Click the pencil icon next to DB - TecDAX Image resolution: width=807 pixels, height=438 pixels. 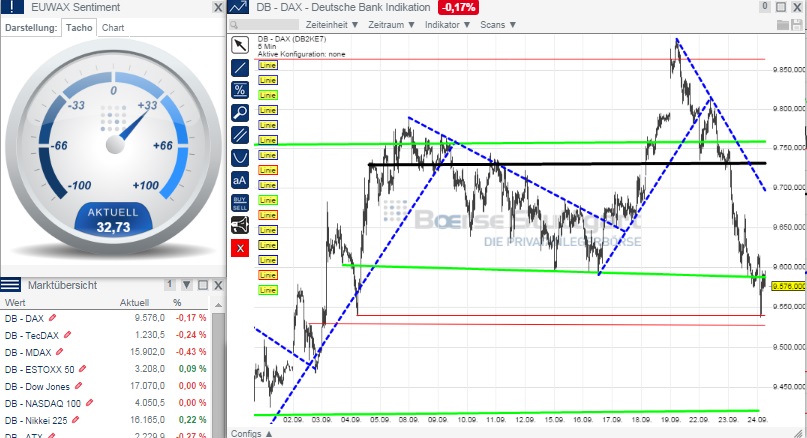pyautogui.click(x=67, y=335)
